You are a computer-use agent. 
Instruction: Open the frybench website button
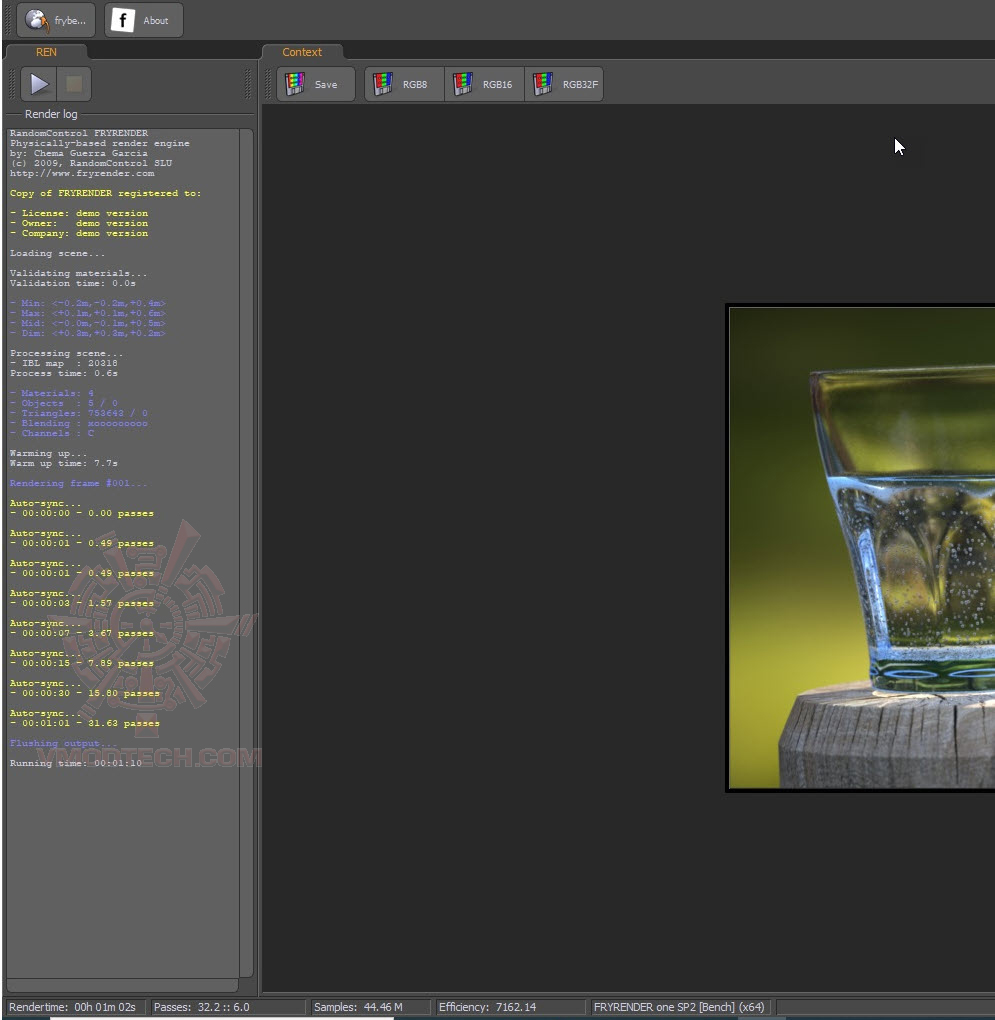click(56, 20)
